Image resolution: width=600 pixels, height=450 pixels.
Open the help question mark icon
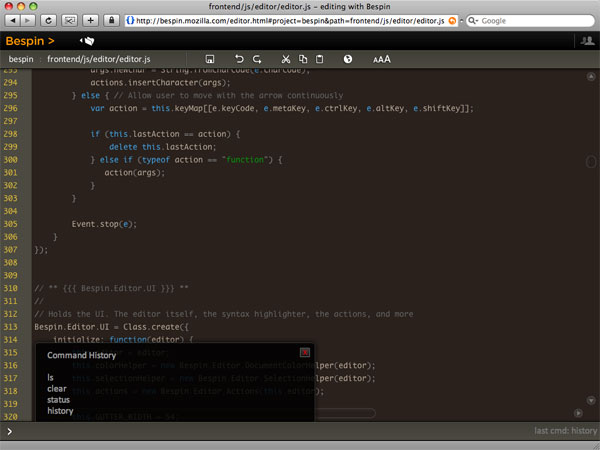348,60
